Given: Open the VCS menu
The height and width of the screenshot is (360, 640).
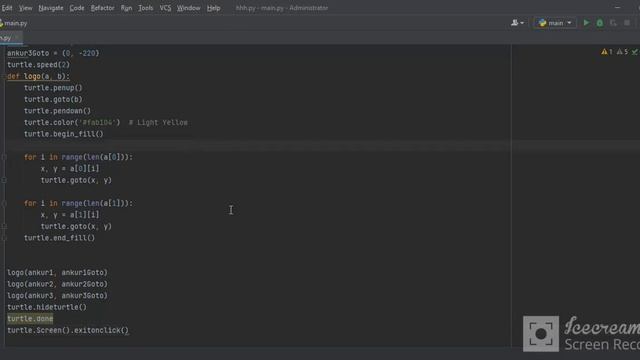Looking at the screenshot, I should [x=165, y=8].
